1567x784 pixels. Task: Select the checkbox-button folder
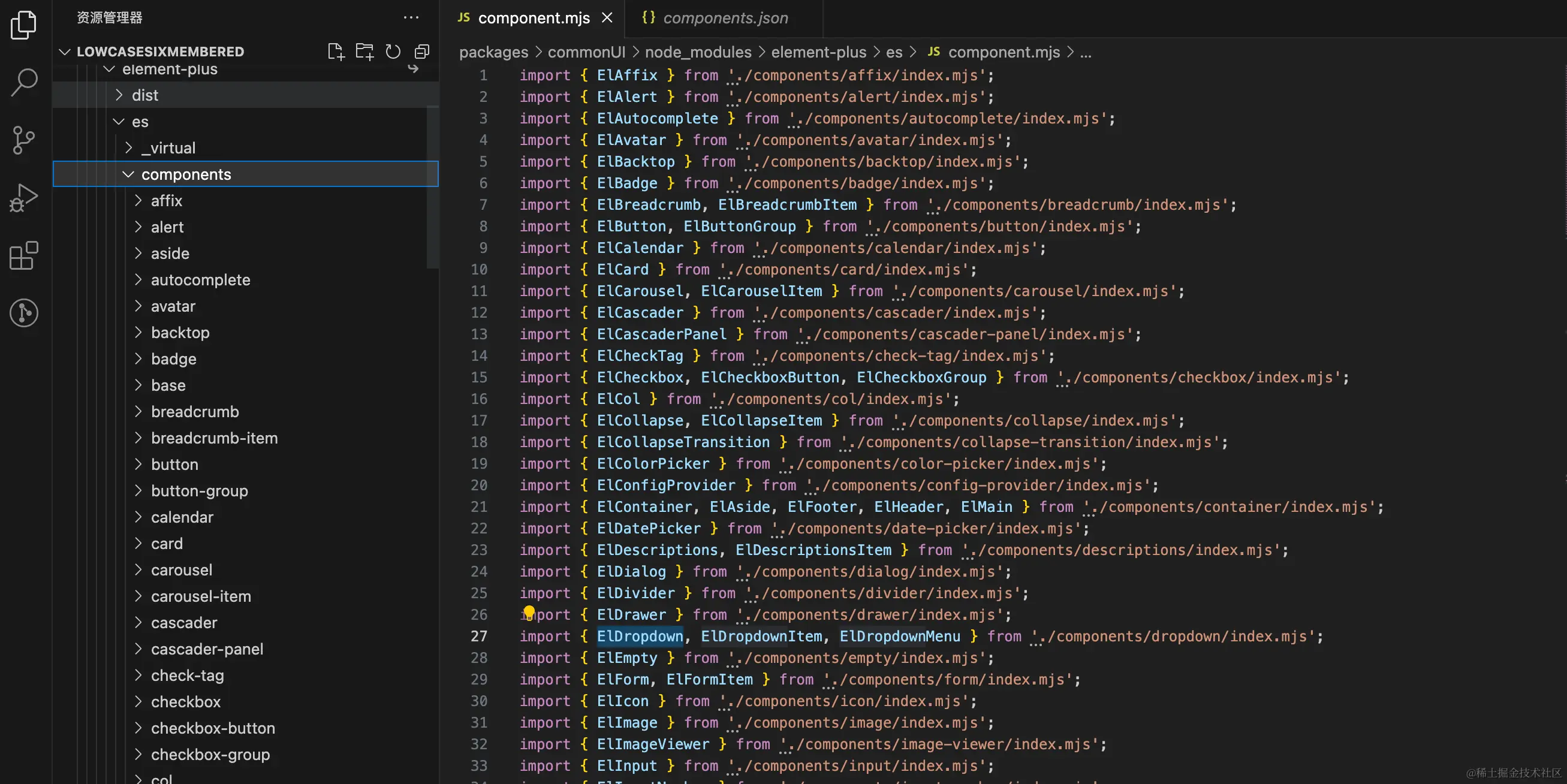tap(246, 728)
